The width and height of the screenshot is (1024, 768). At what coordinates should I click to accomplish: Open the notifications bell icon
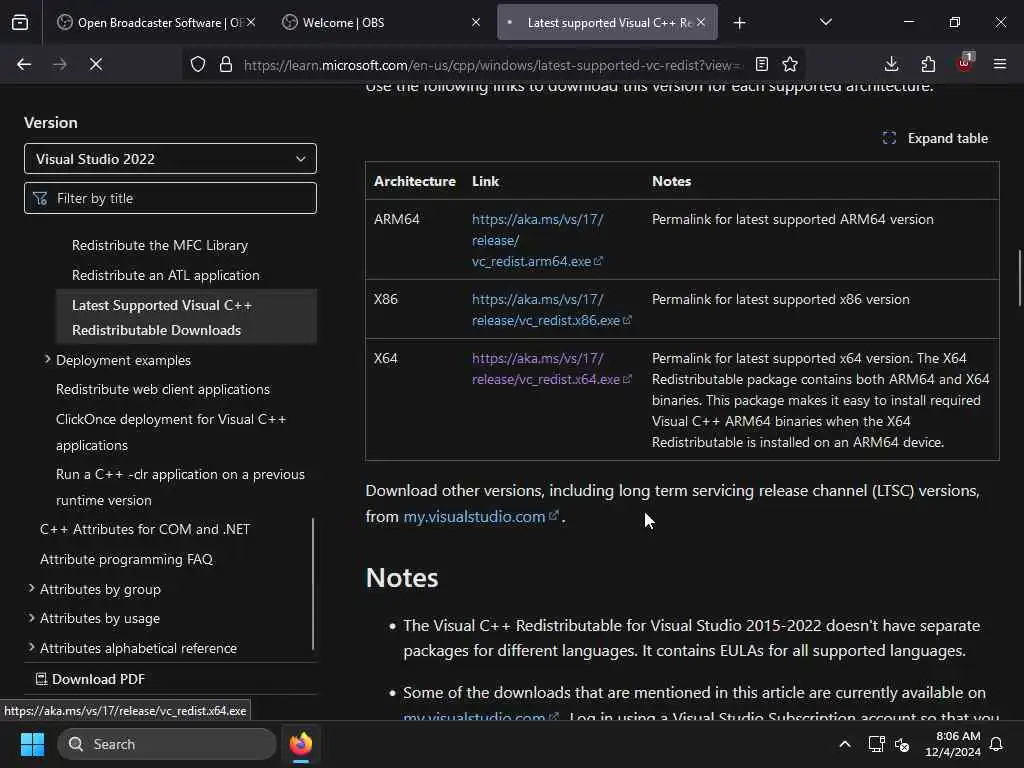[x=997, y=744]
